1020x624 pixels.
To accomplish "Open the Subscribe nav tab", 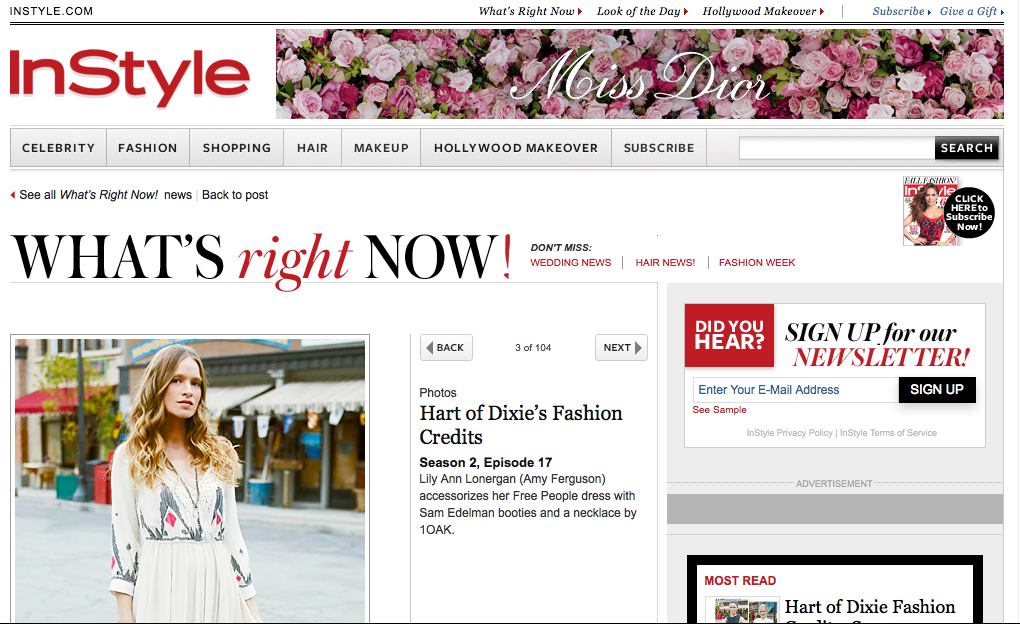I will pos(659,148).
